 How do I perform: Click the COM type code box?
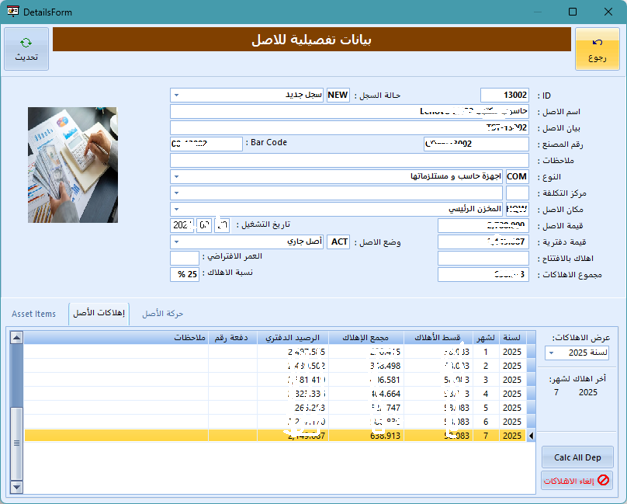coord(517,176)
